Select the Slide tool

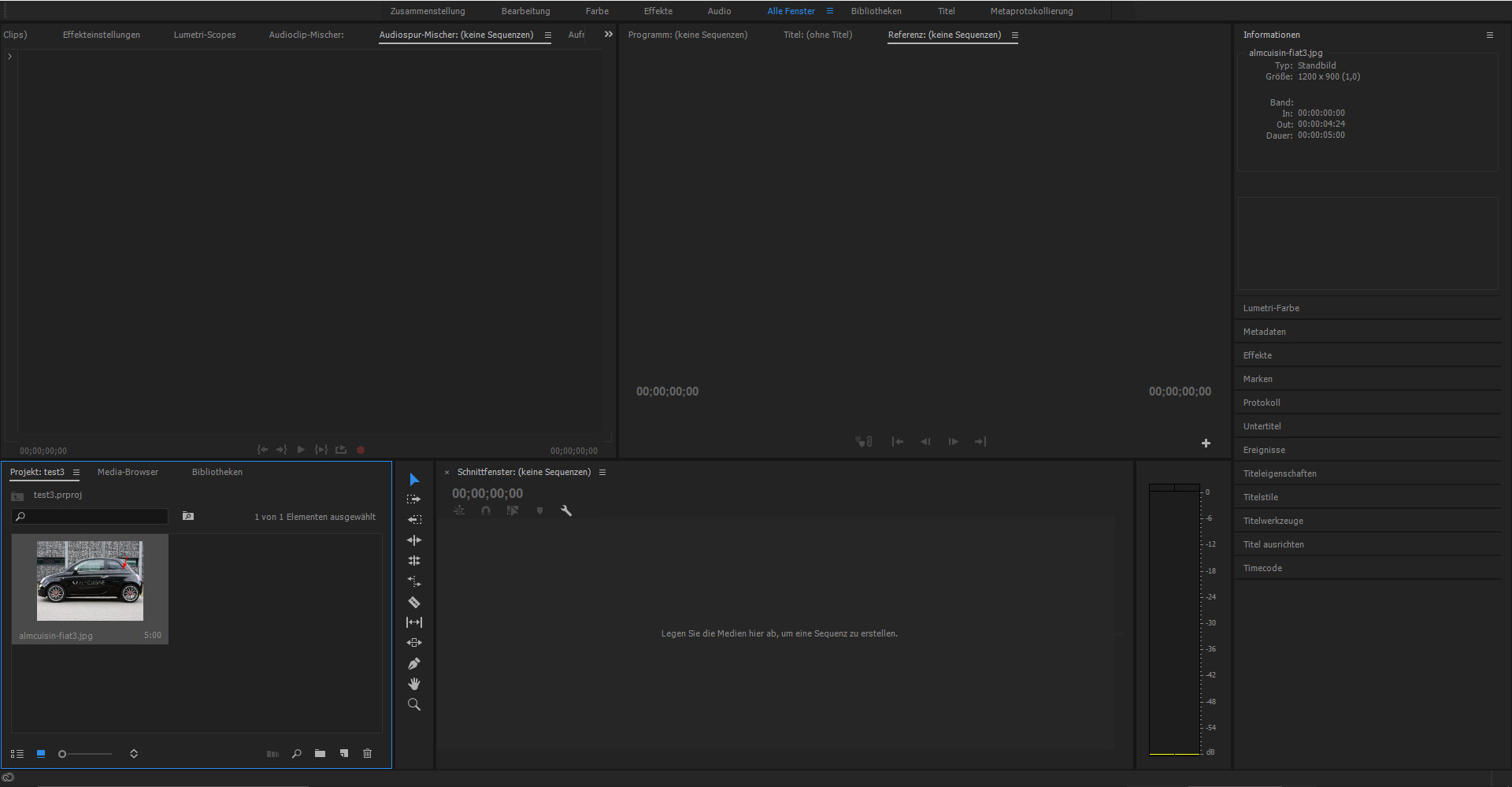(x=414, y=643)
